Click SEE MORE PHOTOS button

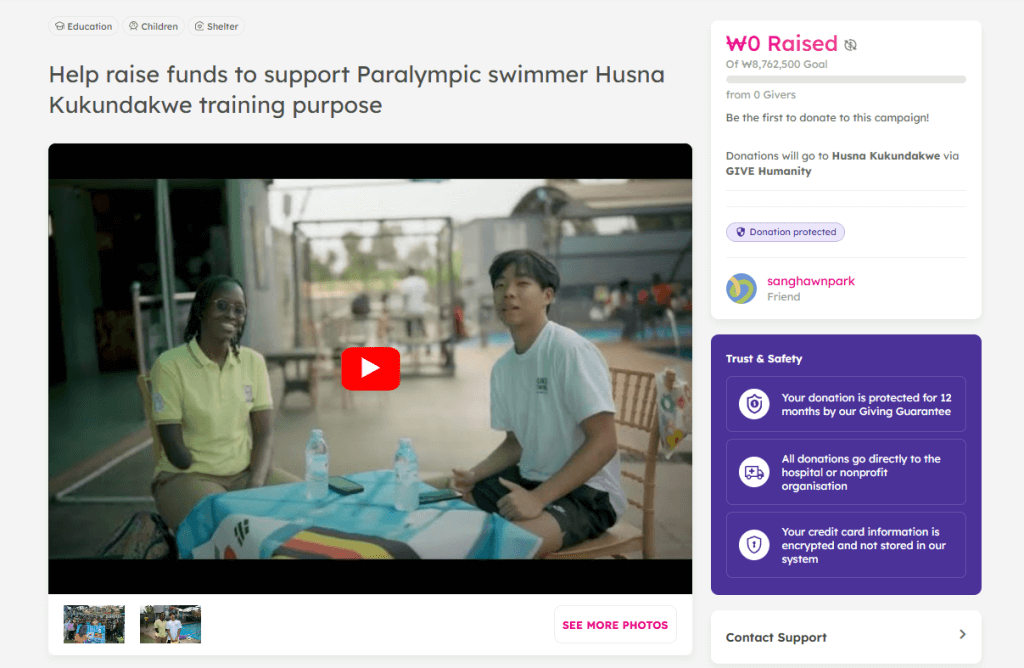(x=615, y=625)
